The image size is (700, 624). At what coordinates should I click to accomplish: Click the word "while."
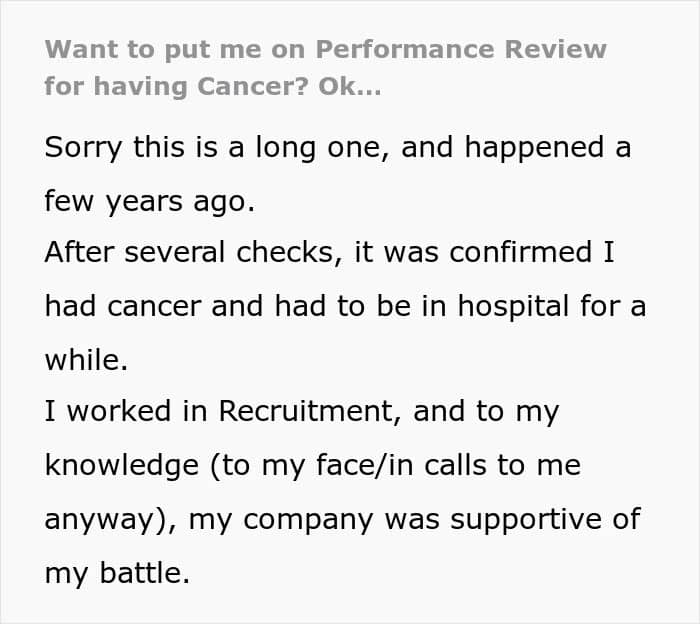[86, 360]
